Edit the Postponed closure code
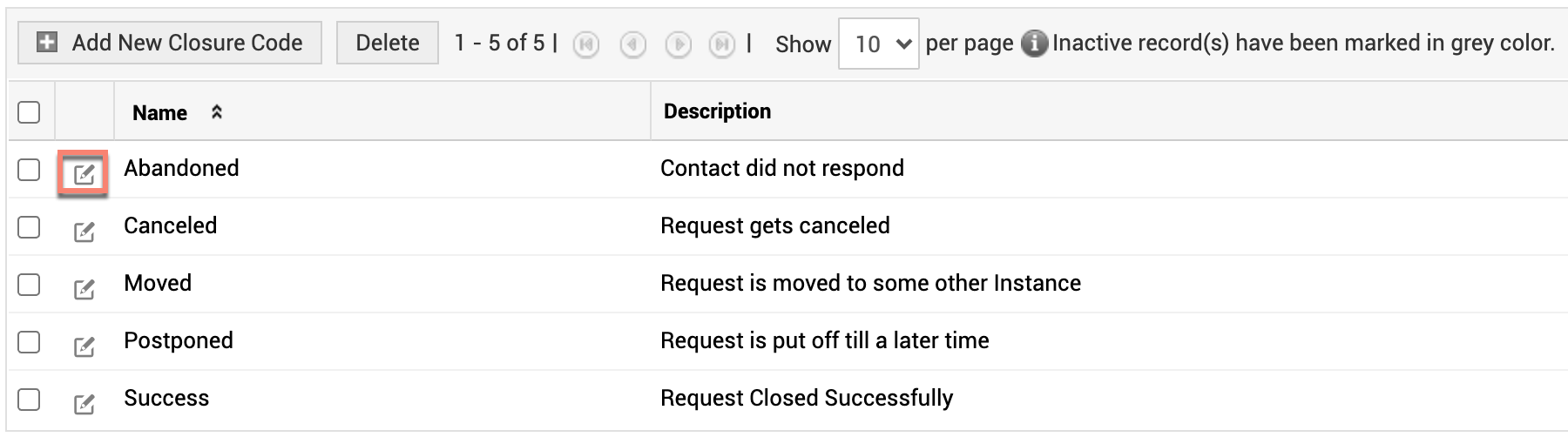 (84, 346)
